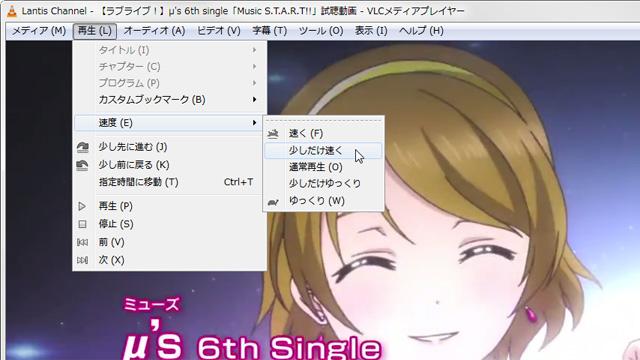Expand the 速度 (E) submenu arrow

click(254, 123)
